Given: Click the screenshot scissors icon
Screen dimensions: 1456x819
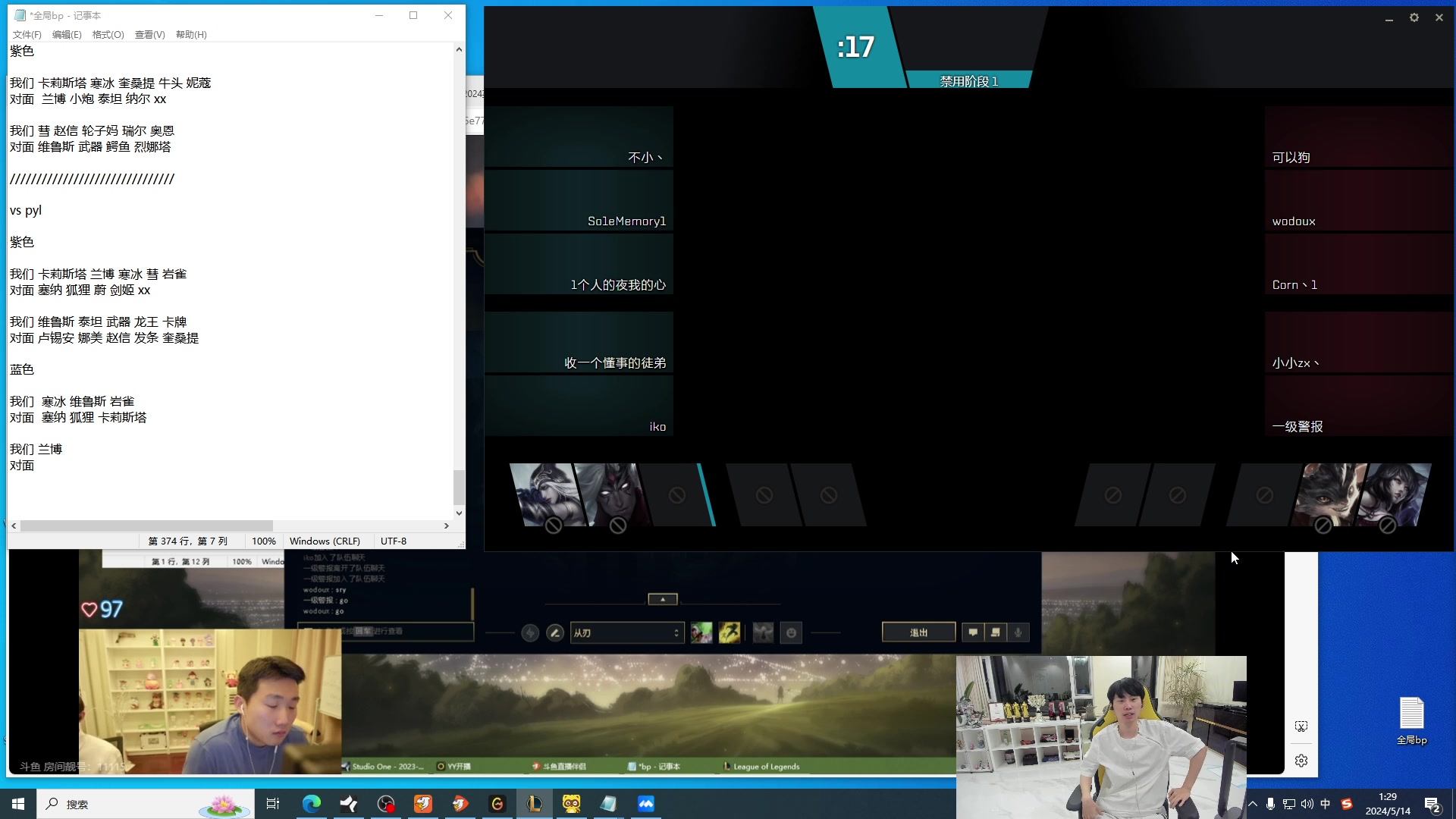Looking at the screenshot, I should (x=1301, y=726).
